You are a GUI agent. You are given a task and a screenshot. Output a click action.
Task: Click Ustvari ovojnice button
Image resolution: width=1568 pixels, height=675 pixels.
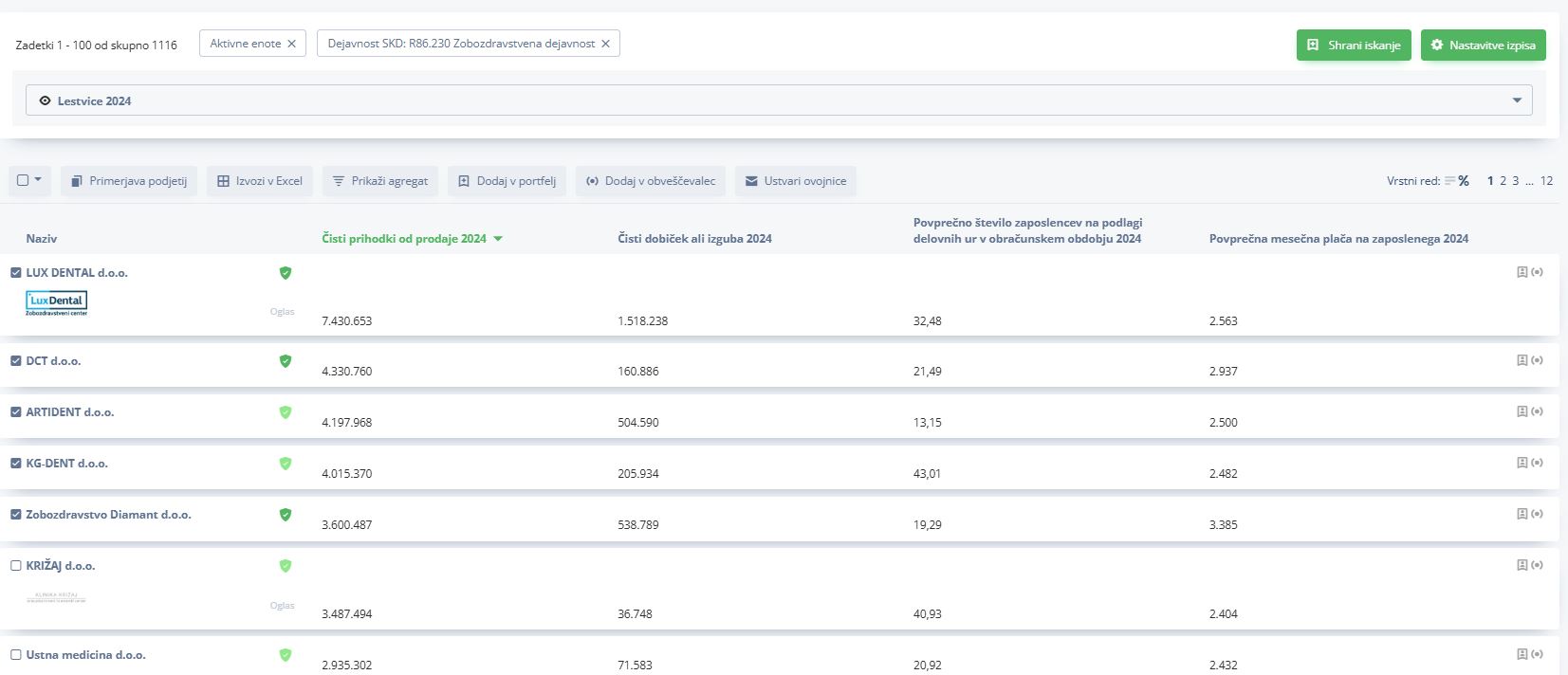pos(795,181)
